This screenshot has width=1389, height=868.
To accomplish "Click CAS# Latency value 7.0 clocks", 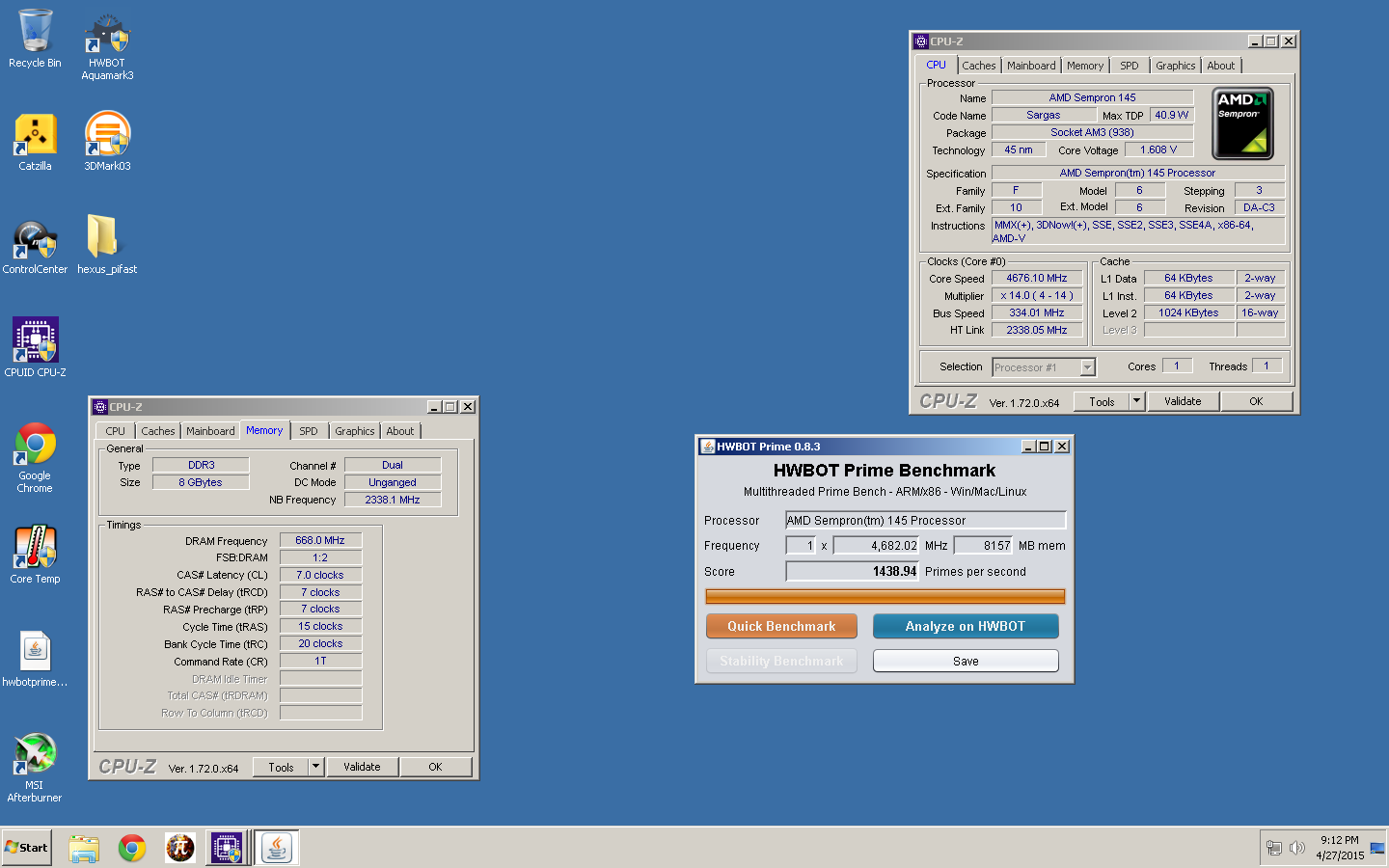I will [x=320, y=575].
